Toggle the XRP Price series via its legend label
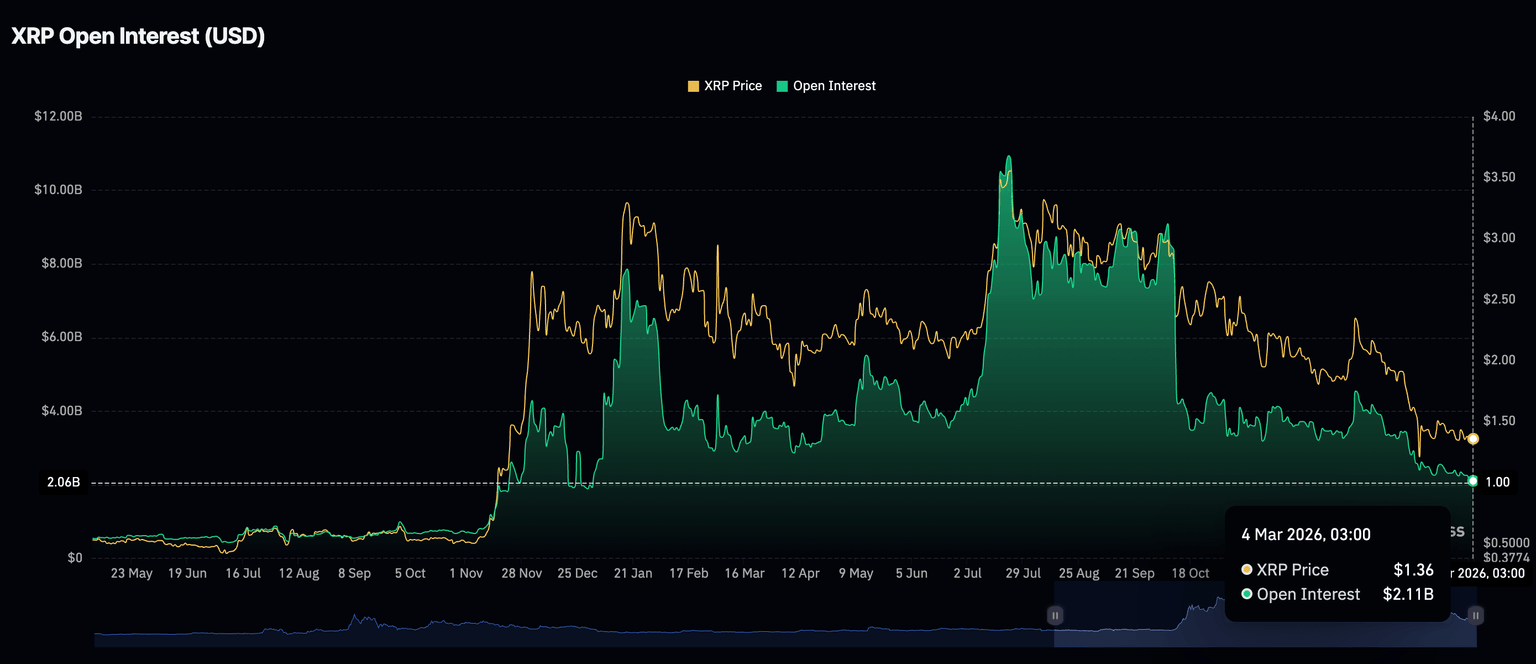The width and height of the screenshot is (1536, 664). (x=732, y=86)
